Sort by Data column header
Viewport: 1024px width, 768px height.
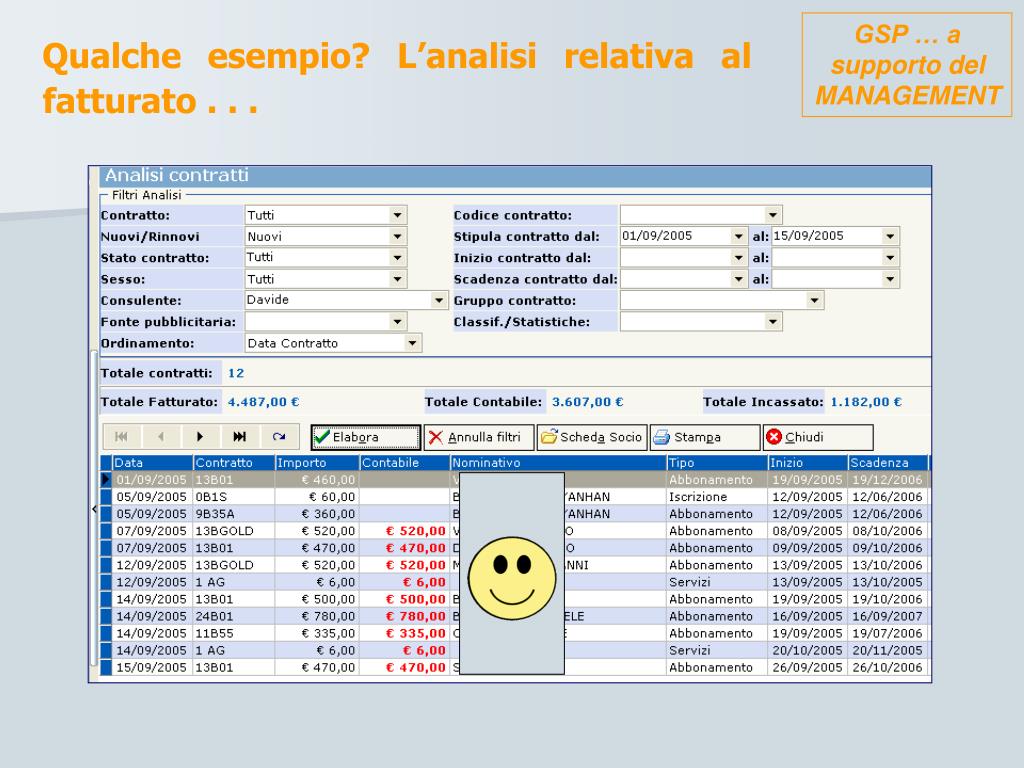tap(153, 462)
